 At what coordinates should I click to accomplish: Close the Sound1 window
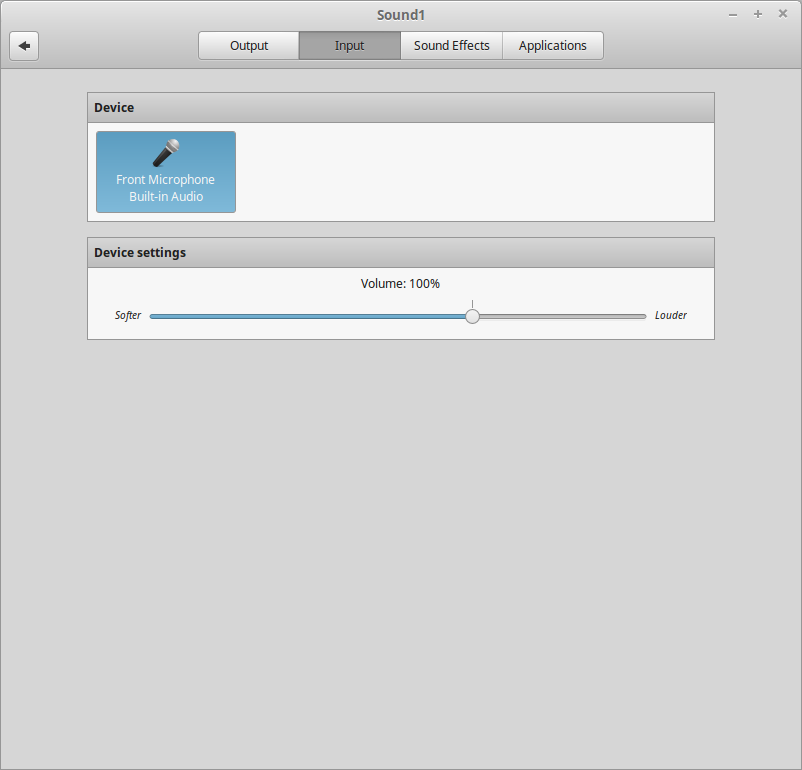tap(783, 14)
